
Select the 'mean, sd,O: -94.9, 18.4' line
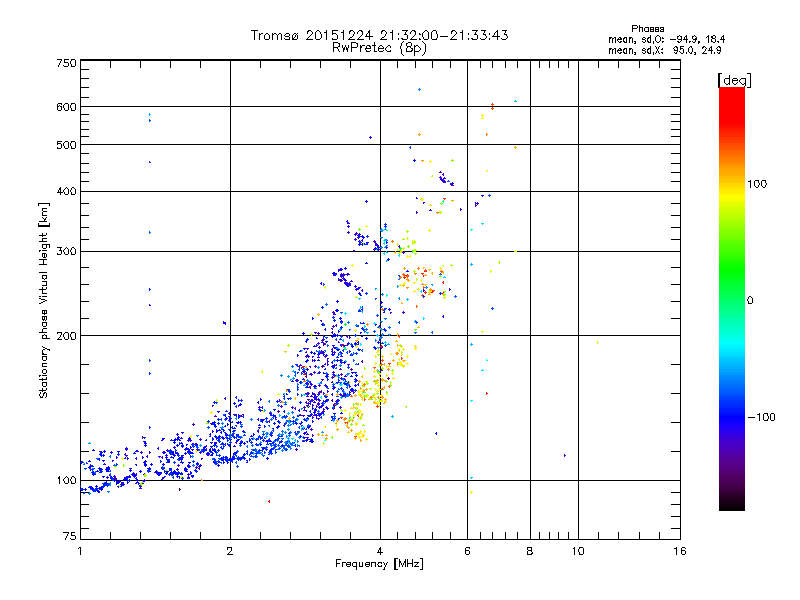coord(666,39)
